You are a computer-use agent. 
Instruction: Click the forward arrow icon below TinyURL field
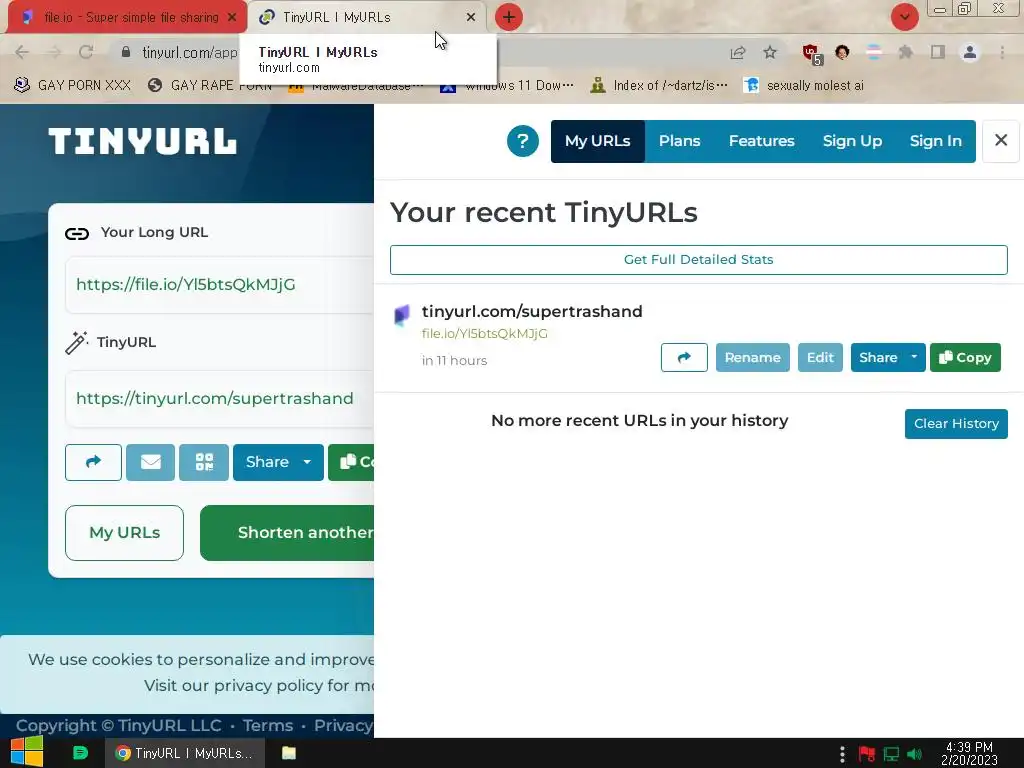coord(93,462)
